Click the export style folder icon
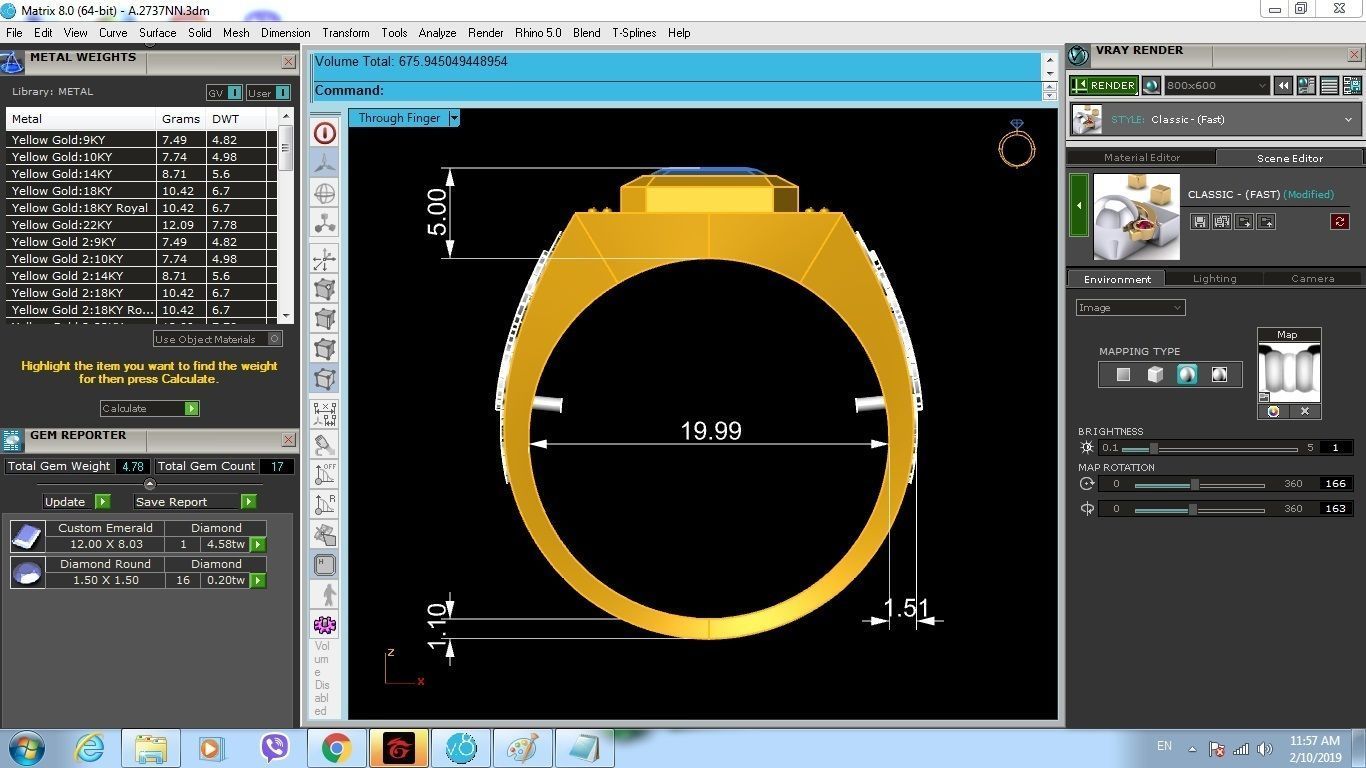Image resolution: width=1366 pixels, height=768 pixels. (x=1266, y=222)
